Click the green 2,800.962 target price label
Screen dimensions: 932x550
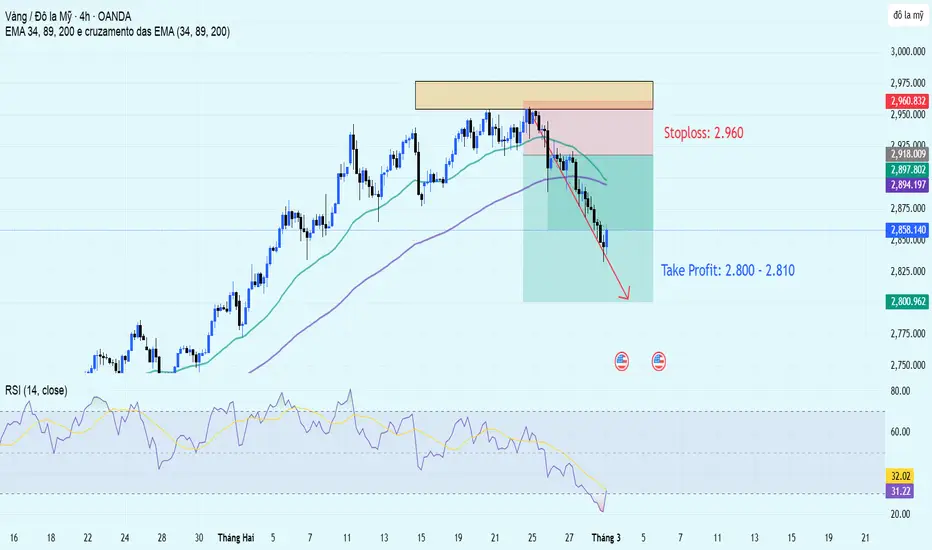[x=908, y=301]
